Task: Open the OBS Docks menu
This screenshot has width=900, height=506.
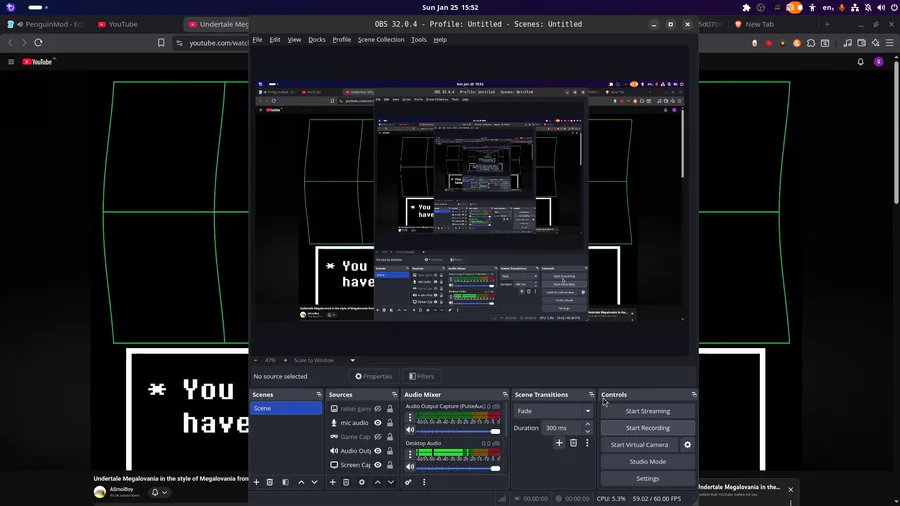Action: (x=317, y=40)
